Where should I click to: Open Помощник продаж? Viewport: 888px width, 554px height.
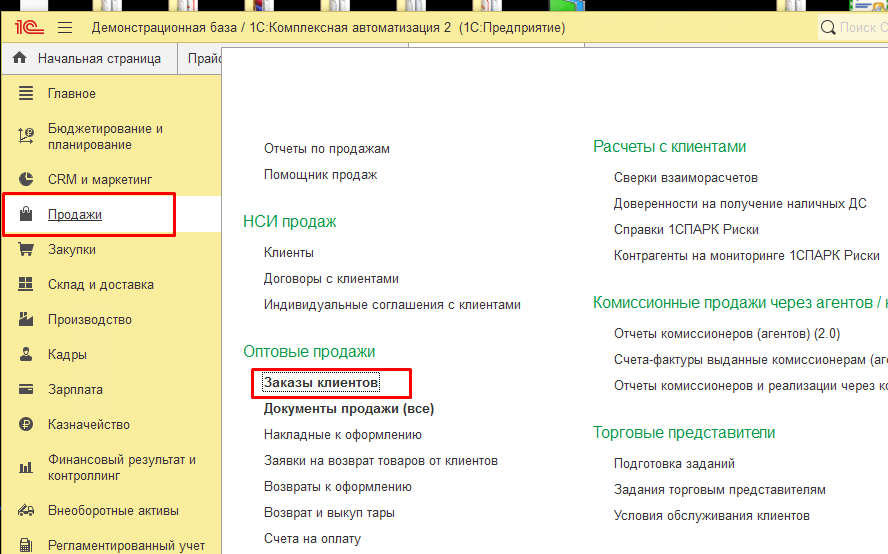click(320, 175)
